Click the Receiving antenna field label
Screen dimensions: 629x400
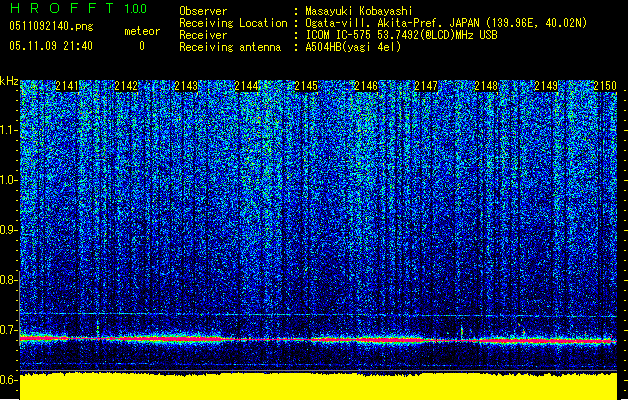[x=230, y=47]
